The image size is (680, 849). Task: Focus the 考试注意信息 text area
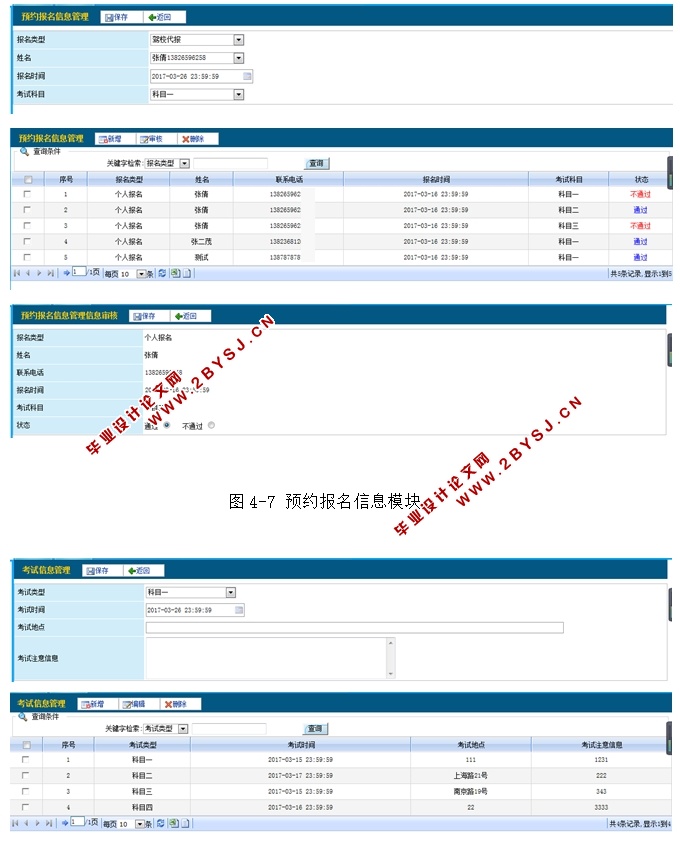coord(270,658)
